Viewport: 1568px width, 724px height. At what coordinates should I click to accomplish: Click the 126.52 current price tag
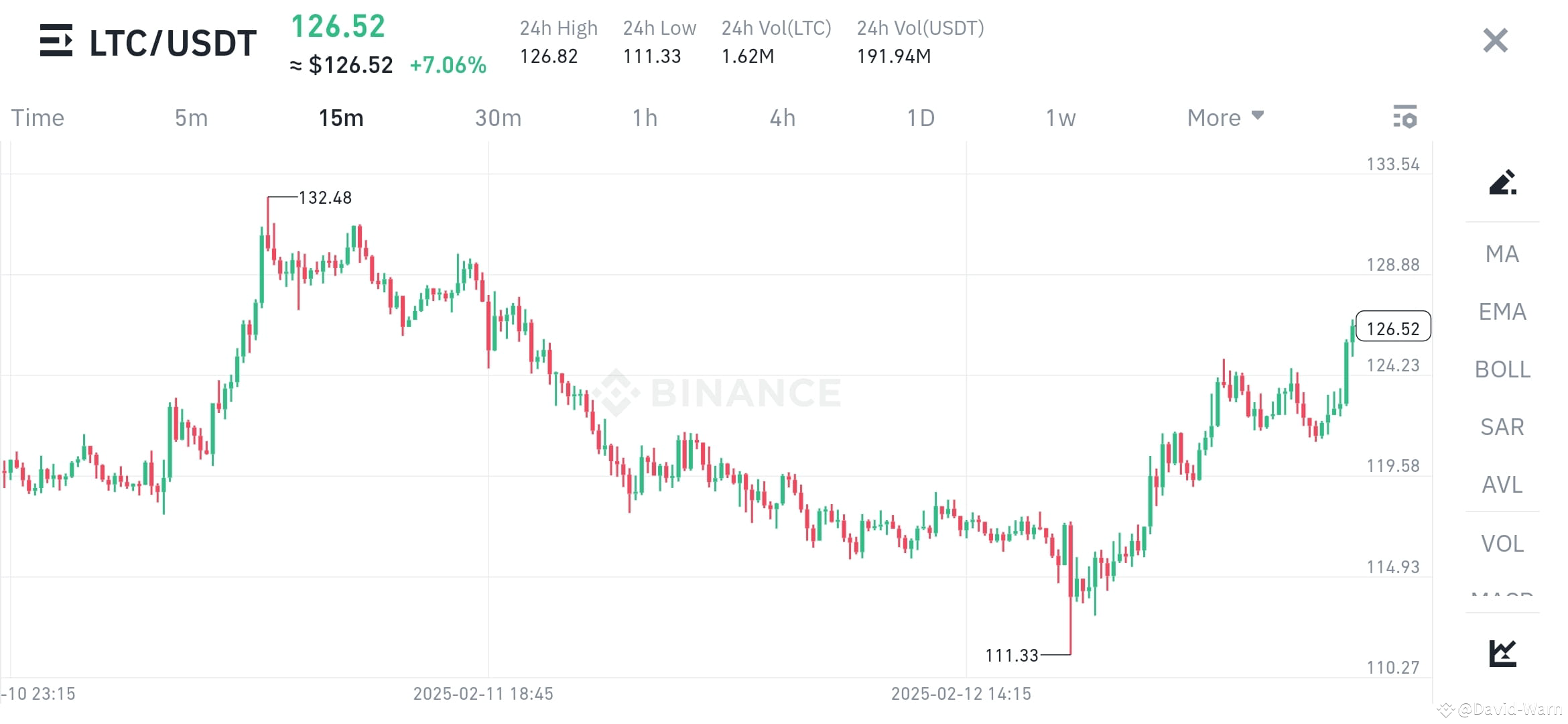click(x=1392, y=328)
